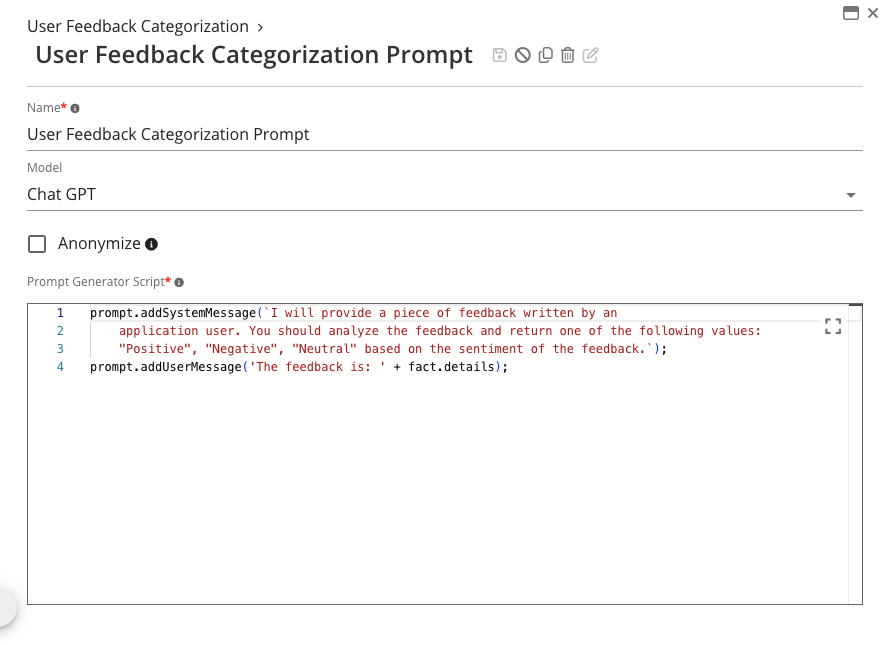Open the Model dropdown arrow
The height and width of the screenshot is (645, 885).
[851, 195]
